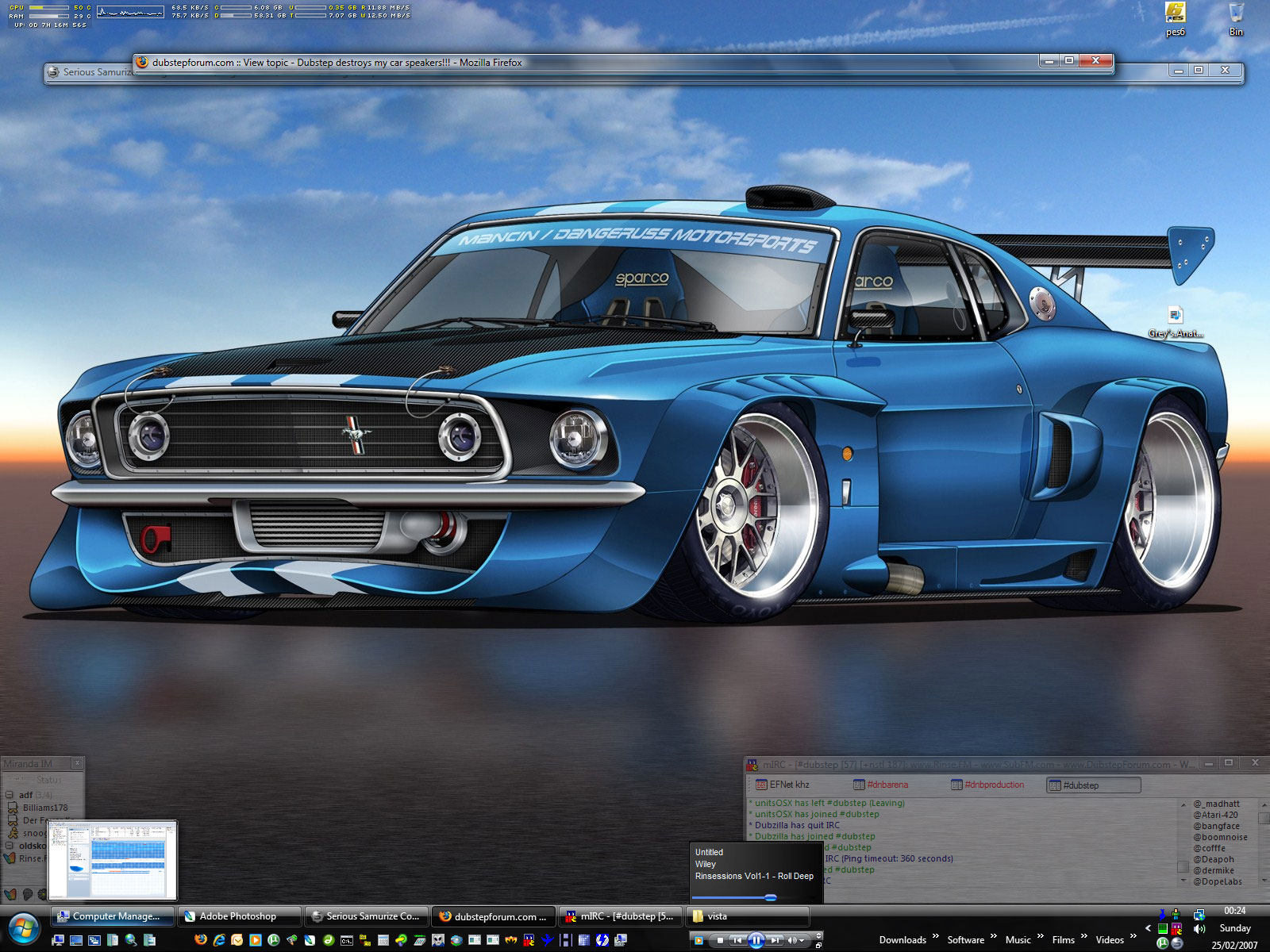Open the Windows Start orb
Image resolution: width=1270 pixels, height=952 pixels.
(x=23, y=928)
